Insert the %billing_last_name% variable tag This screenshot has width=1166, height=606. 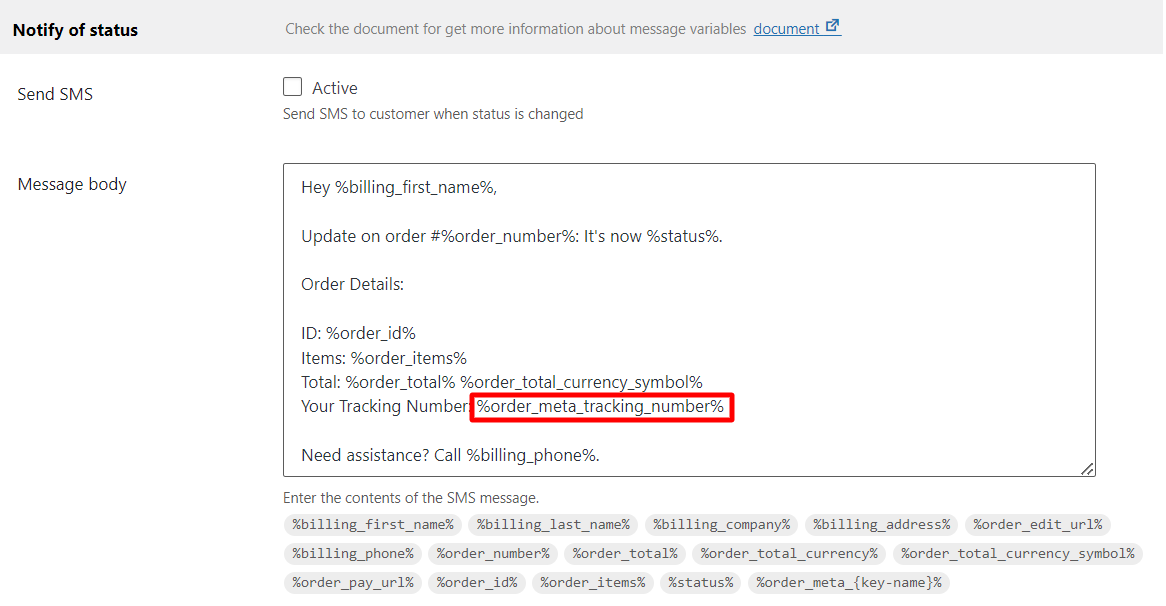553,524
